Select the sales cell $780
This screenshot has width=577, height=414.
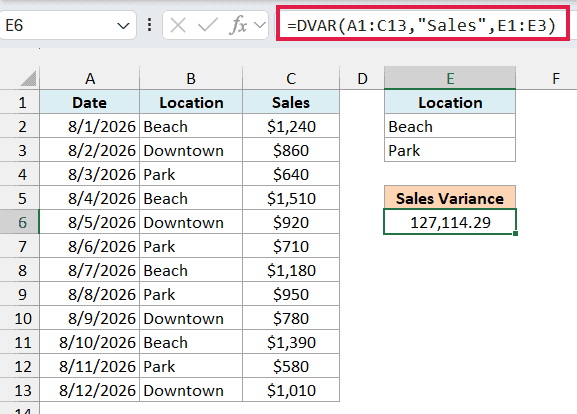pos(291,318)
